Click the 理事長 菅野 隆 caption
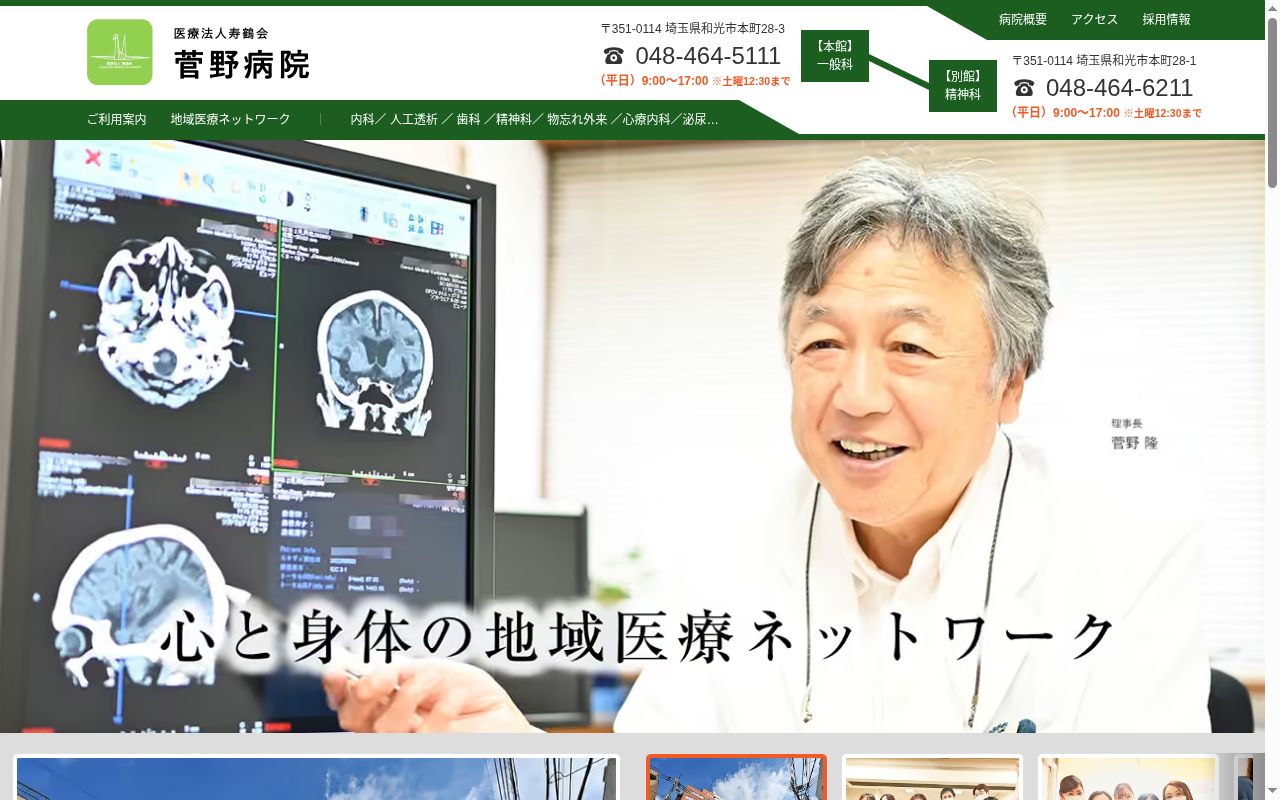1280x800 pixels. [x=1134, y=435]
